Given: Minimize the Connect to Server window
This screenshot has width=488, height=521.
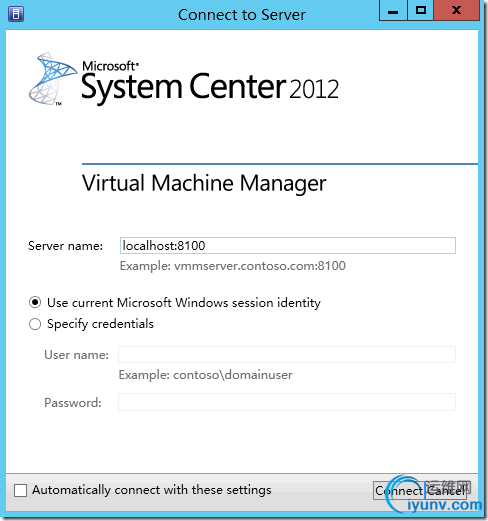Looking at the screenshot, I should pos(393,11).
